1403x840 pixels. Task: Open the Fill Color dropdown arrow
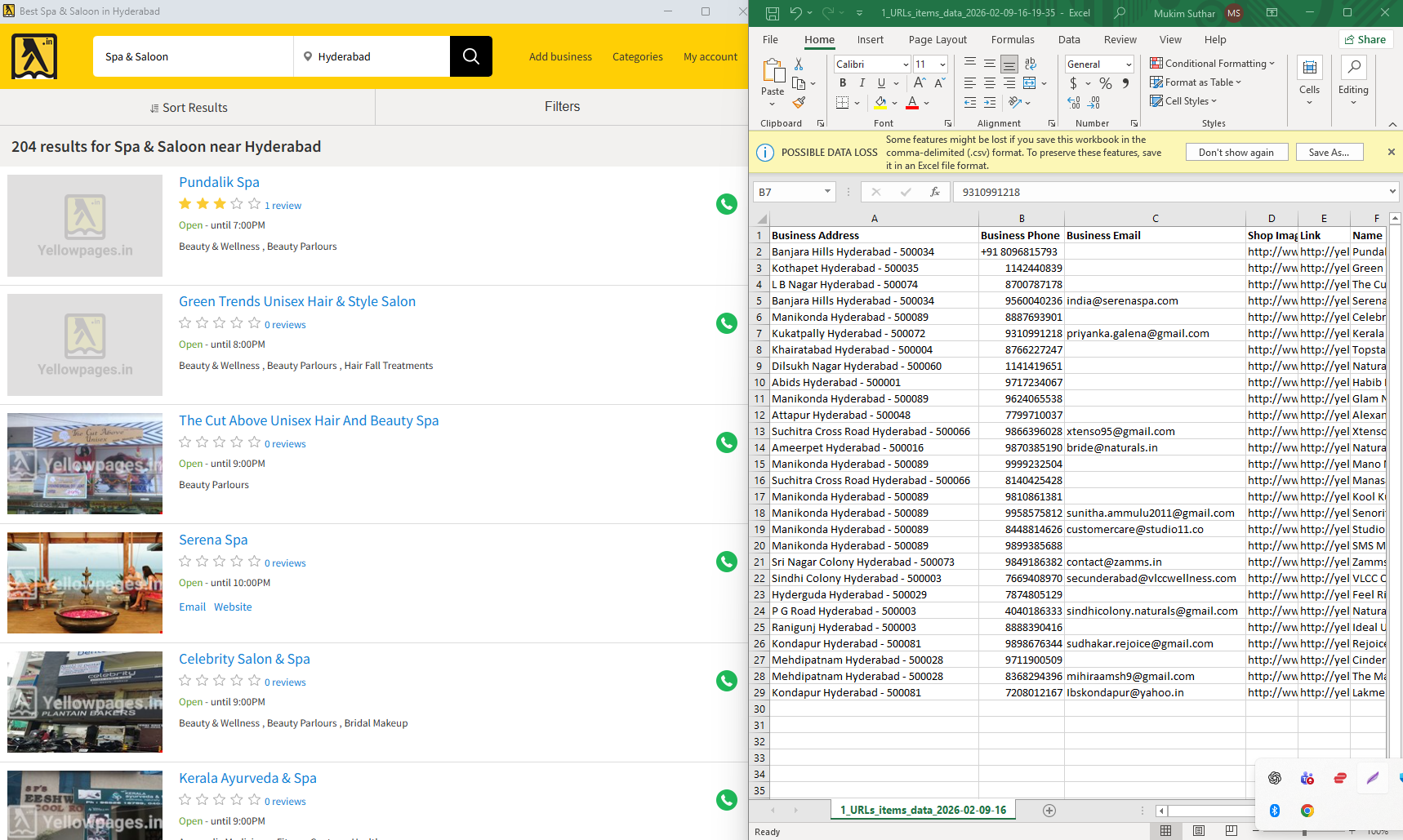tap(894, 103)
